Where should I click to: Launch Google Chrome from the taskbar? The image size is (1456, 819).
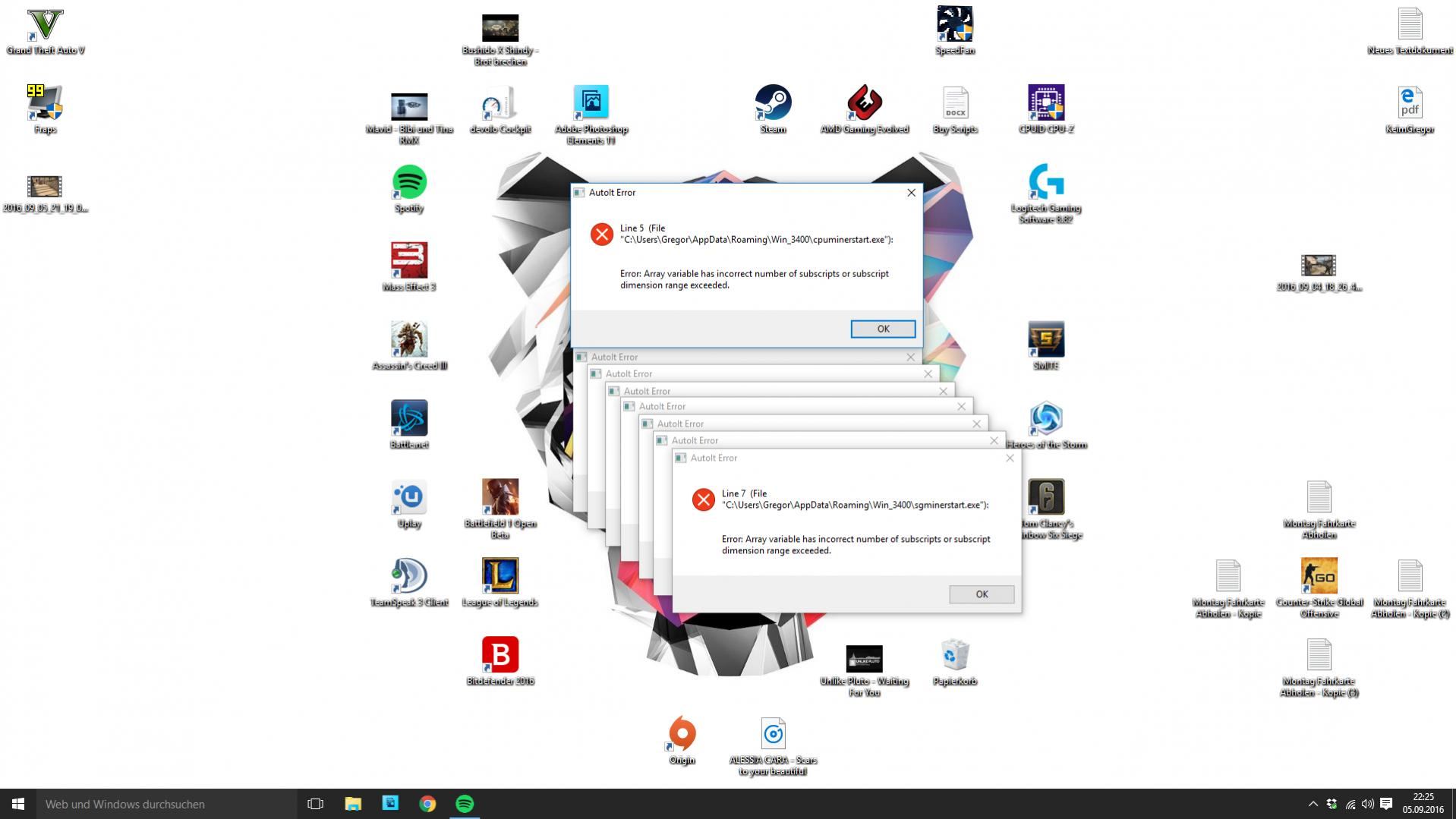[x=427, y=804]
